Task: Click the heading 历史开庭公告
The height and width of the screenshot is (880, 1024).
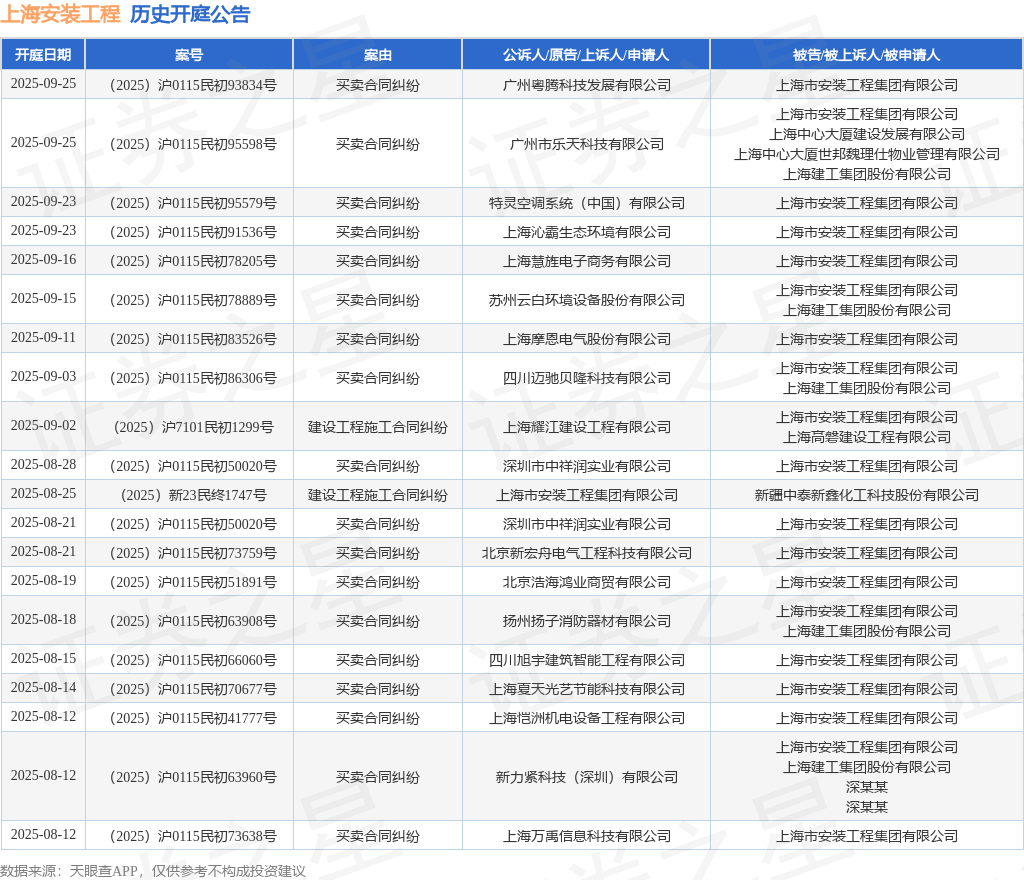Action: point(190,14)
